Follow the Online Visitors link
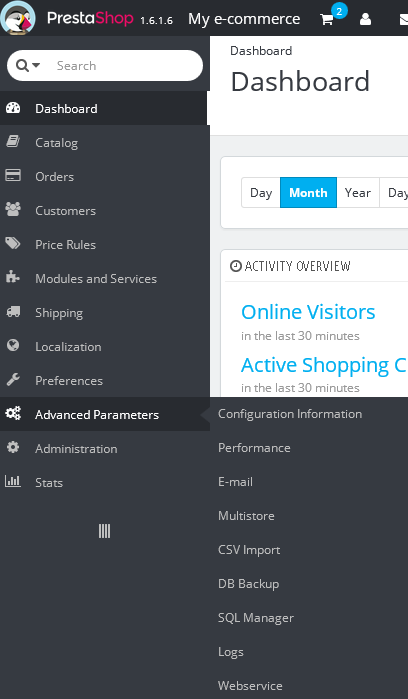 click(x=308, y=312)
